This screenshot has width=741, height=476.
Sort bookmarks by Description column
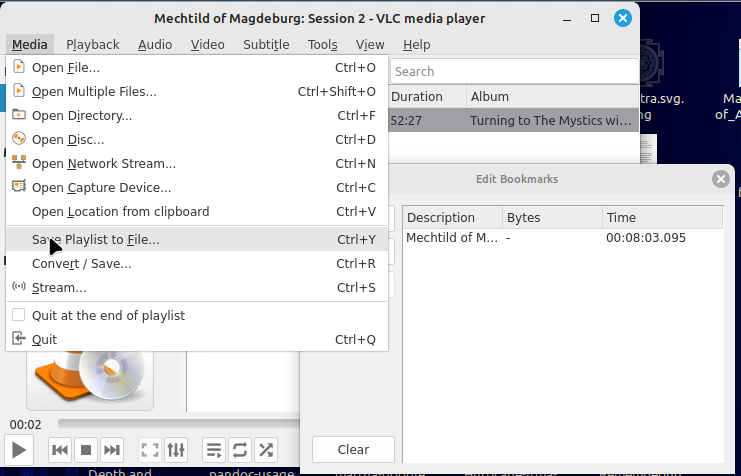(x=453, y=217)
